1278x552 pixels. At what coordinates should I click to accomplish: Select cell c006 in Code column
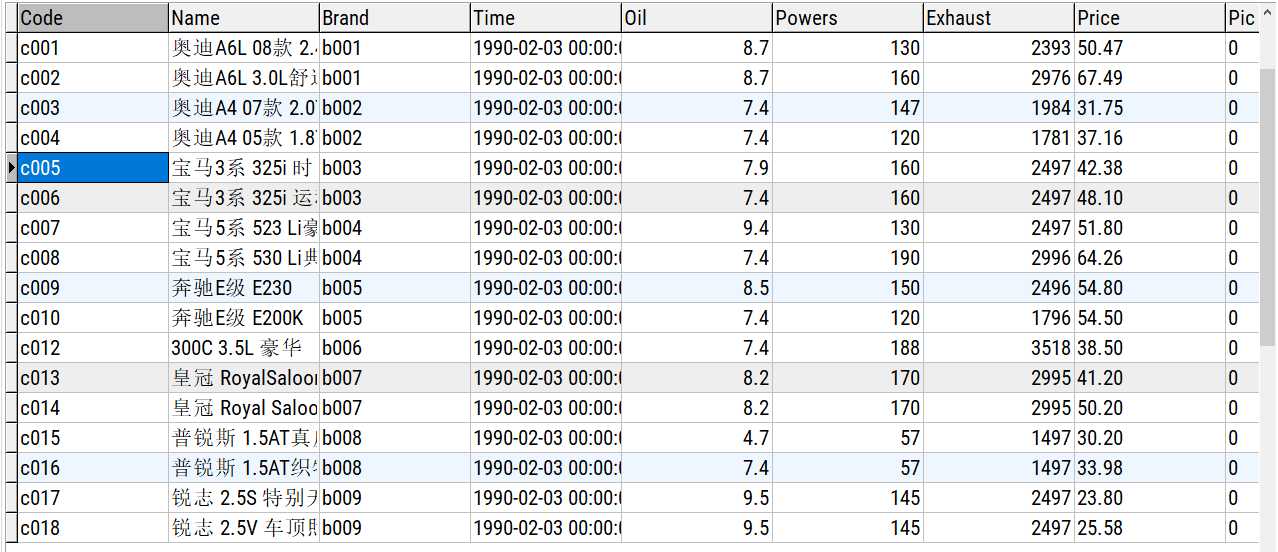click(93, 198)
